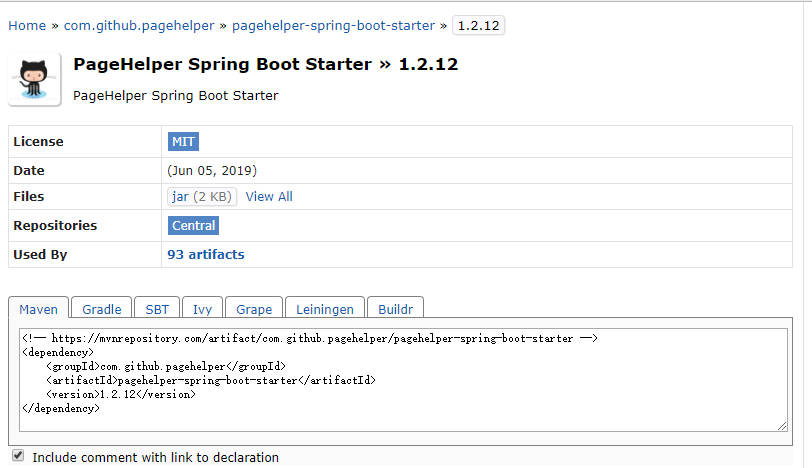Switch to the SBT tab
The height and width of the screenshot is (468, 812).
coord(157,309)
